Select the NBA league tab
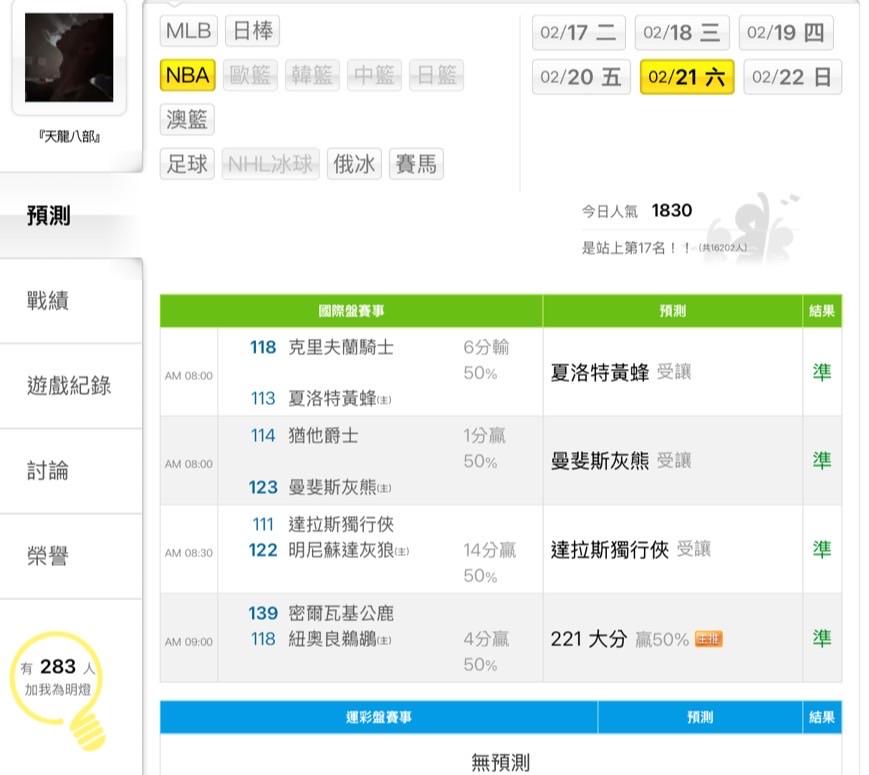The image size is (869, 775). [187, 75]
